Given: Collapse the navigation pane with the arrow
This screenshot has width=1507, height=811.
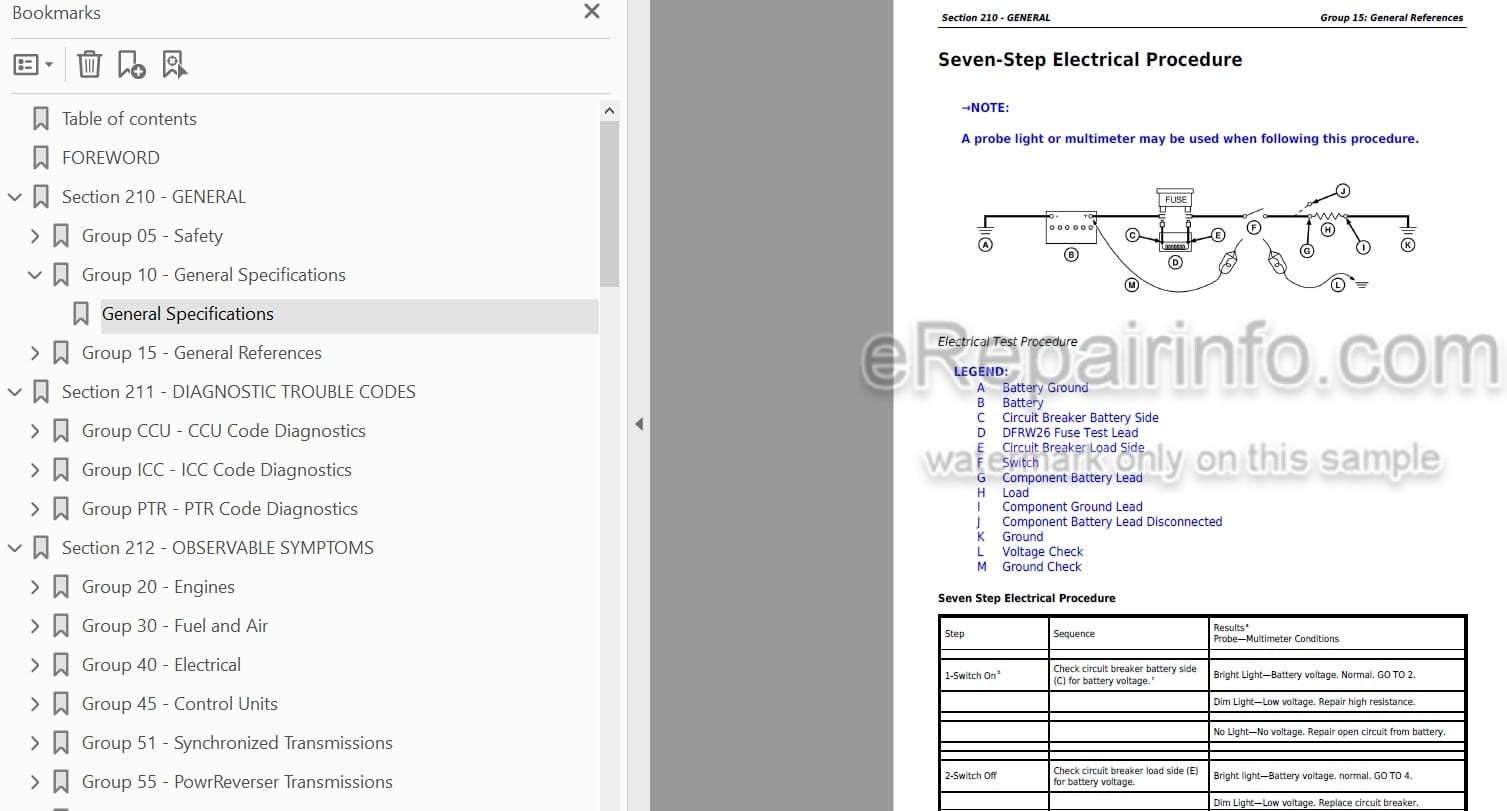Looking at the screenshot, I should pyautogui.click(x=639, y=424).
